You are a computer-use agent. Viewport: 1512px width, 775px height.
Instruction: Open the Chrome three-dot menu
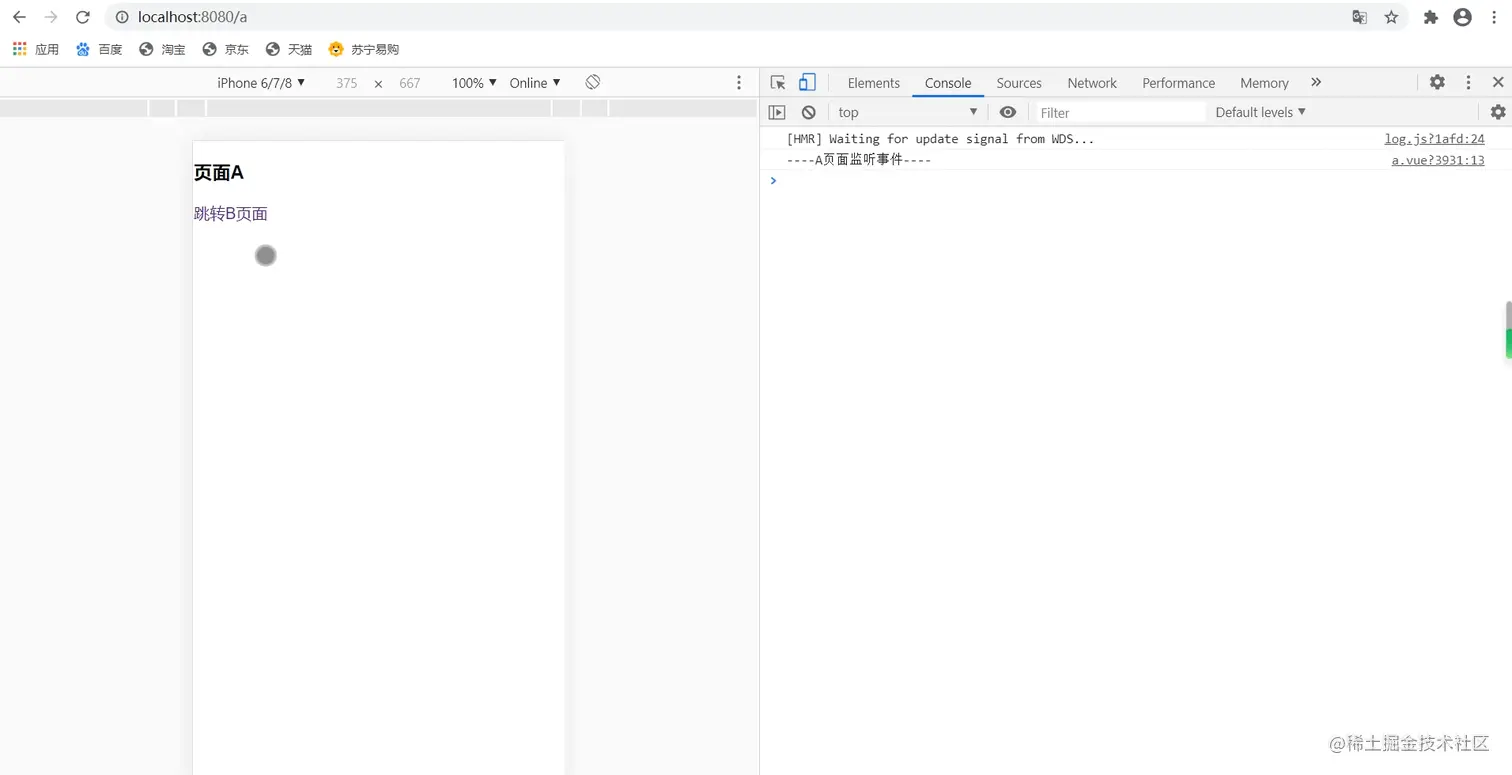pyautogui.click(x=1494, y=17)
